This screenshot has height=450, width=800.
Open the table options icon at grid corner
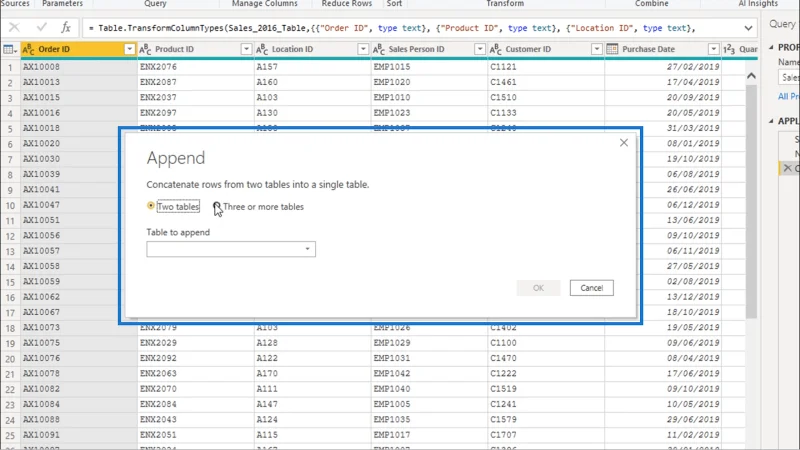click(x=10, y=49)
